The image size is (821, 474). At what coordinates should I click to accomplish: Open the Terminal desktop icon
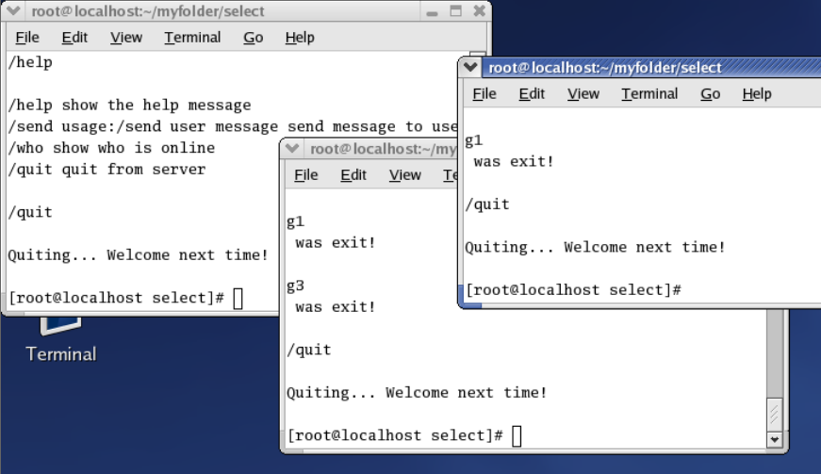[61, 339]
